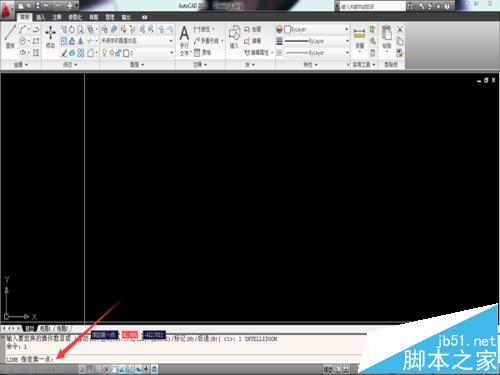The height and width of the screenshot is (375, 500).
Task: Switch to the Home (常用) ribbon tab
Action: tap(24, 17)
